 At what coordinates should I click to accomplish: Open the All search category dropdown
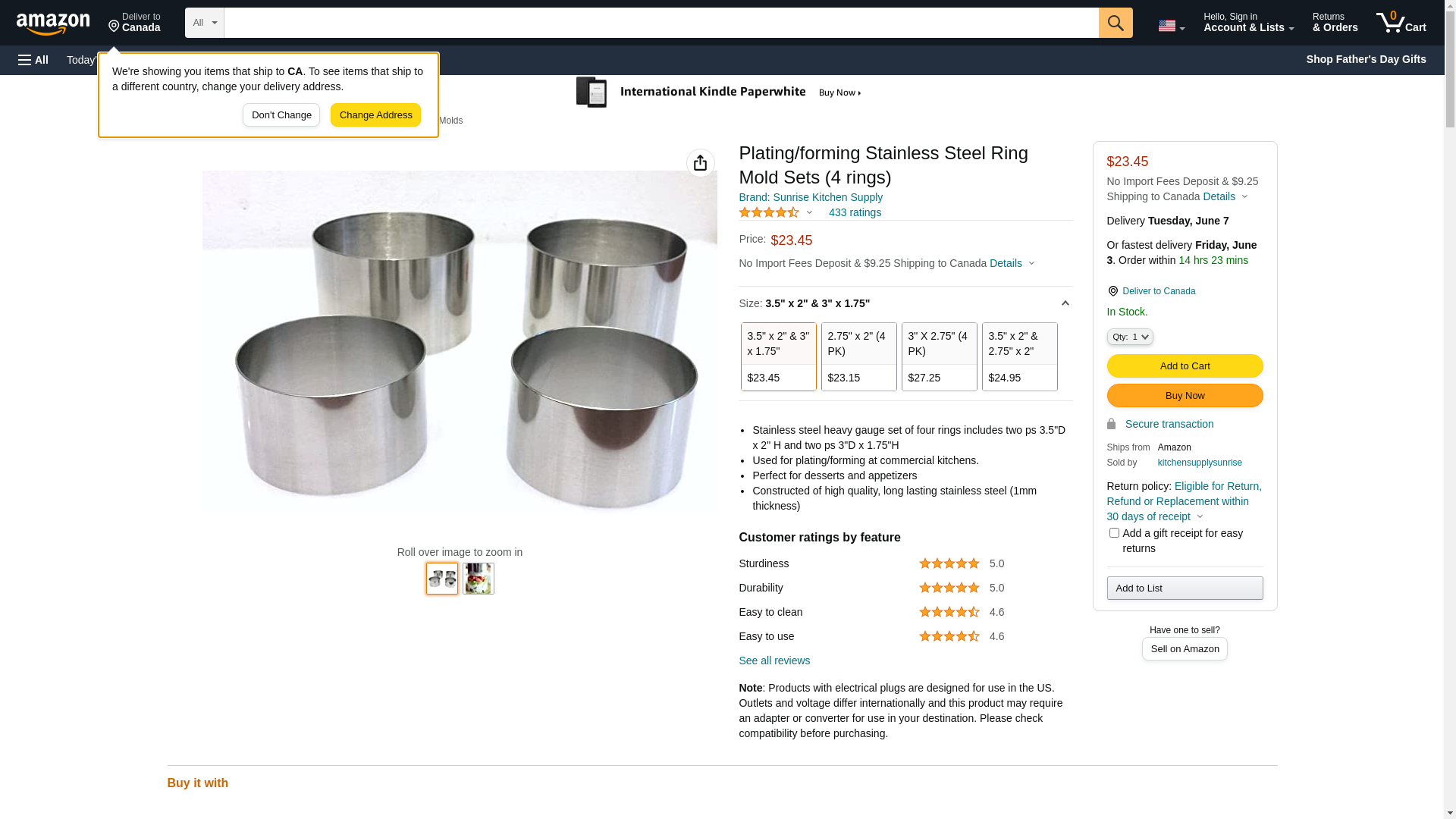point(205,23)
